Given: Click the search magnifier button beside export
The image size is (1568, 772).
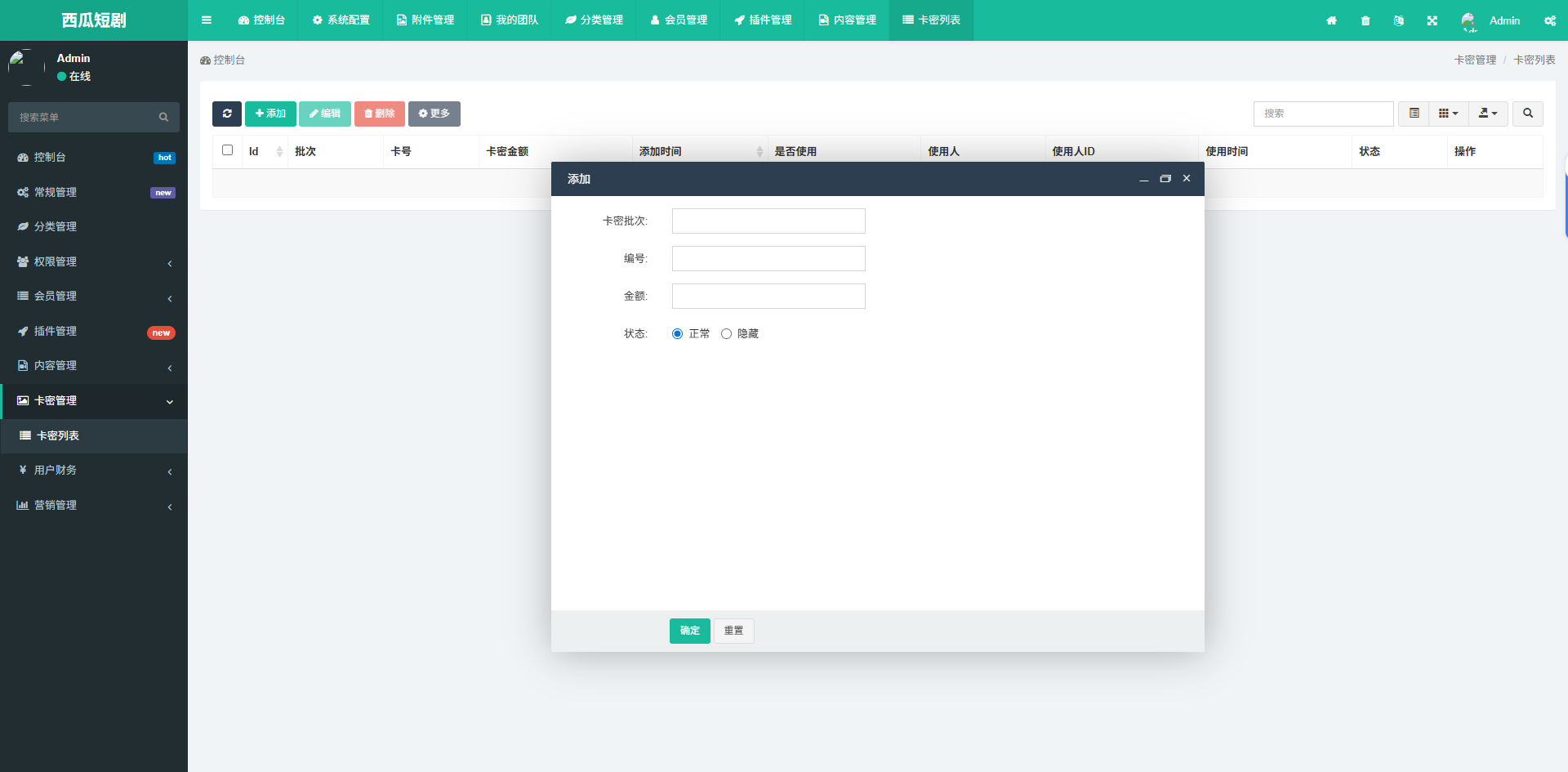Looking at the screenshot, I should 1527,114.
